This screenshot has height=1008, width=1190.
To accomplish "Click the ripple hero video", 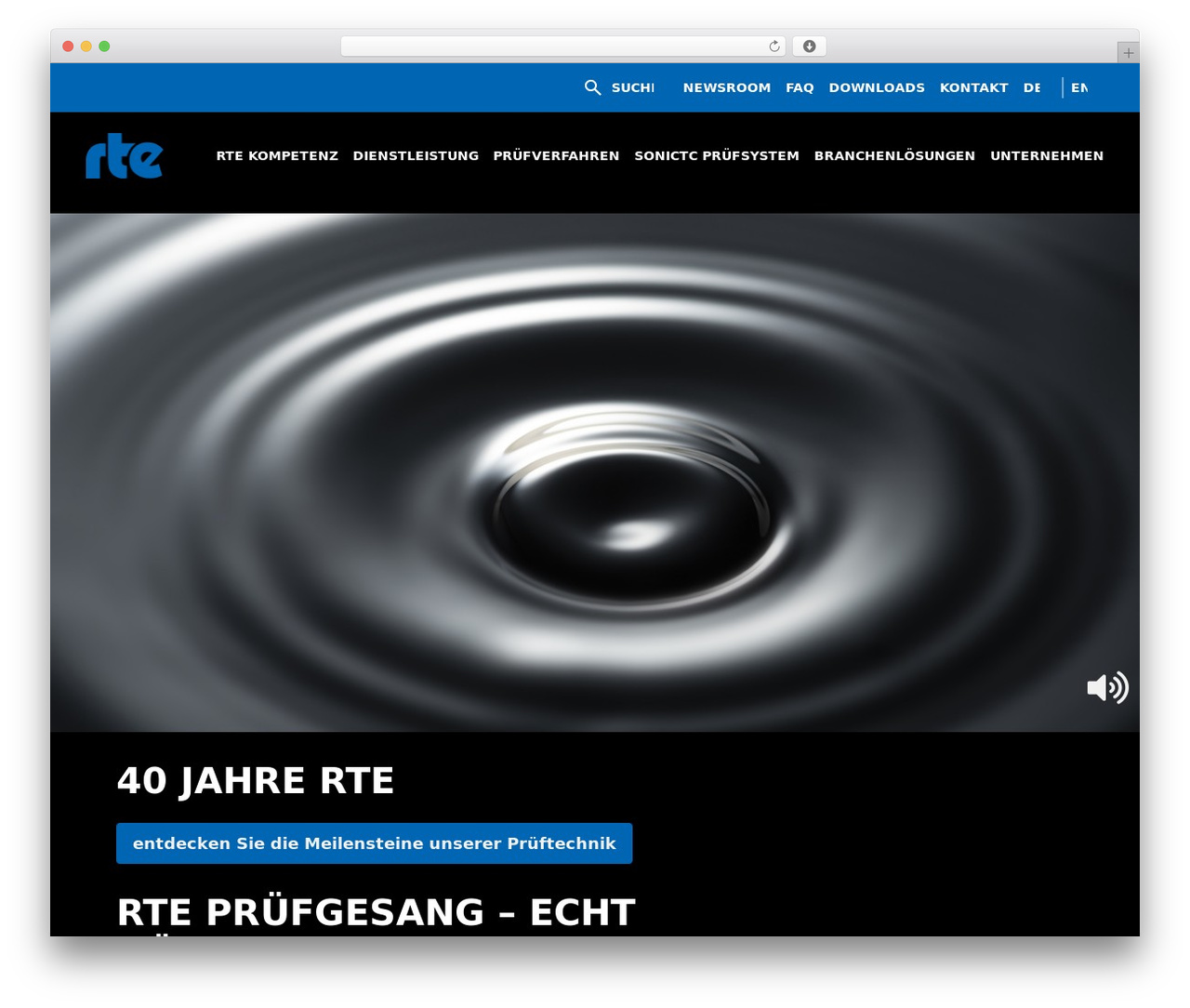I will 595,472.
